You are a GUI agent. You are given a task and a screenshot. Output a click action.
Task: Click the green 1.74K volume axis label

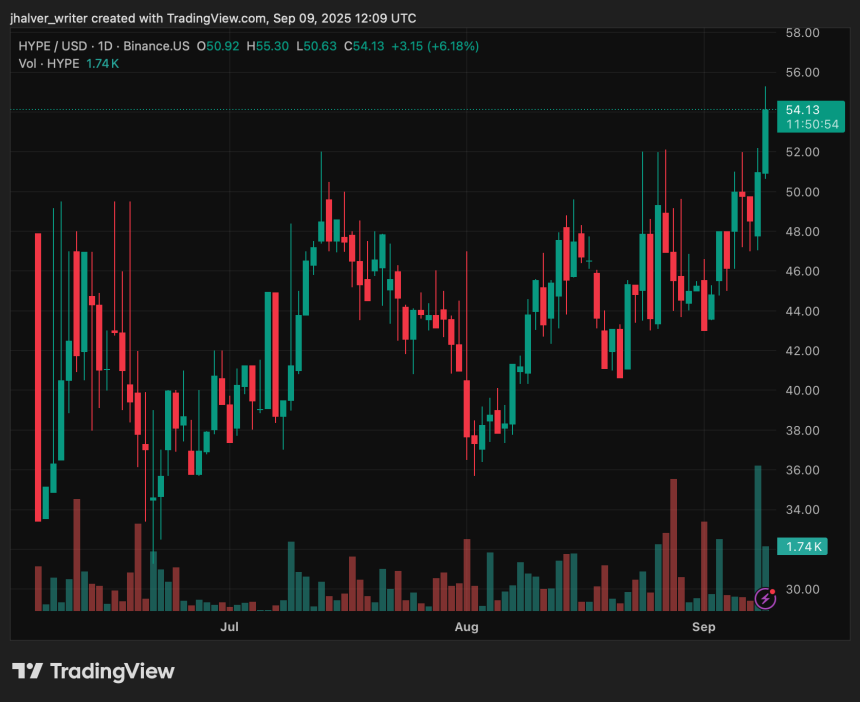coord(803,547)
